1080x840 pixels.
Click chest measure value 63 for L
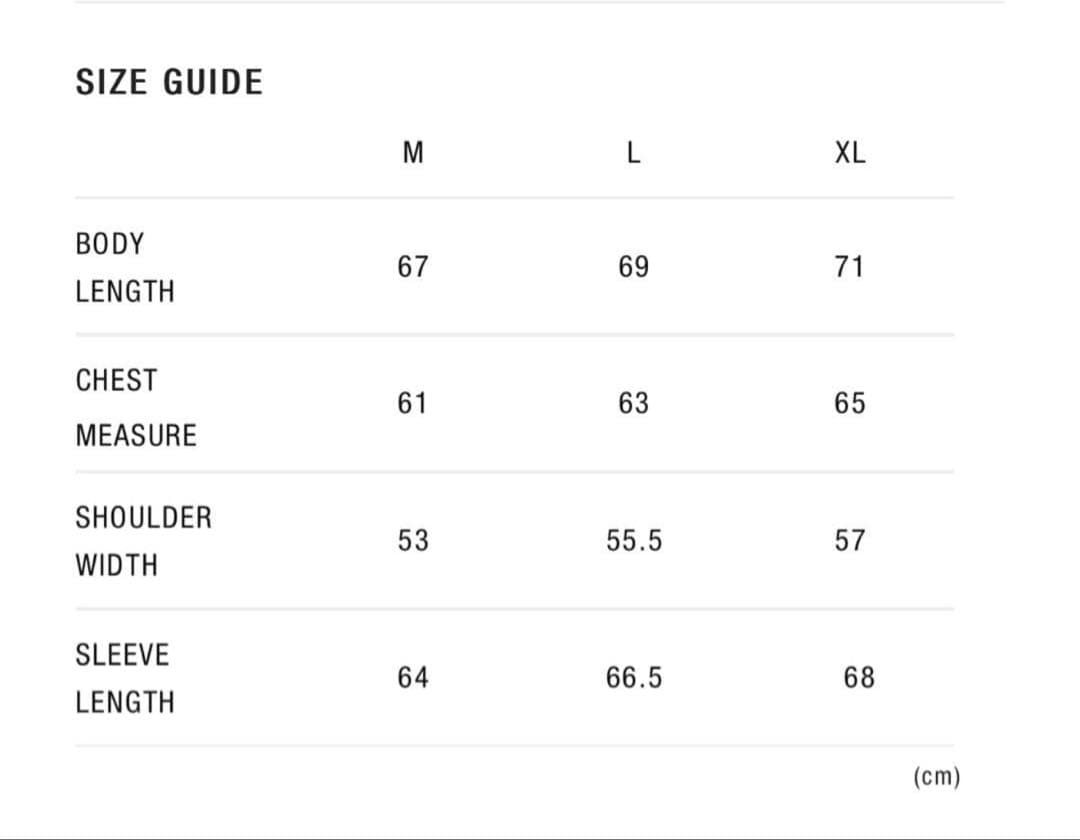point(633,404)
